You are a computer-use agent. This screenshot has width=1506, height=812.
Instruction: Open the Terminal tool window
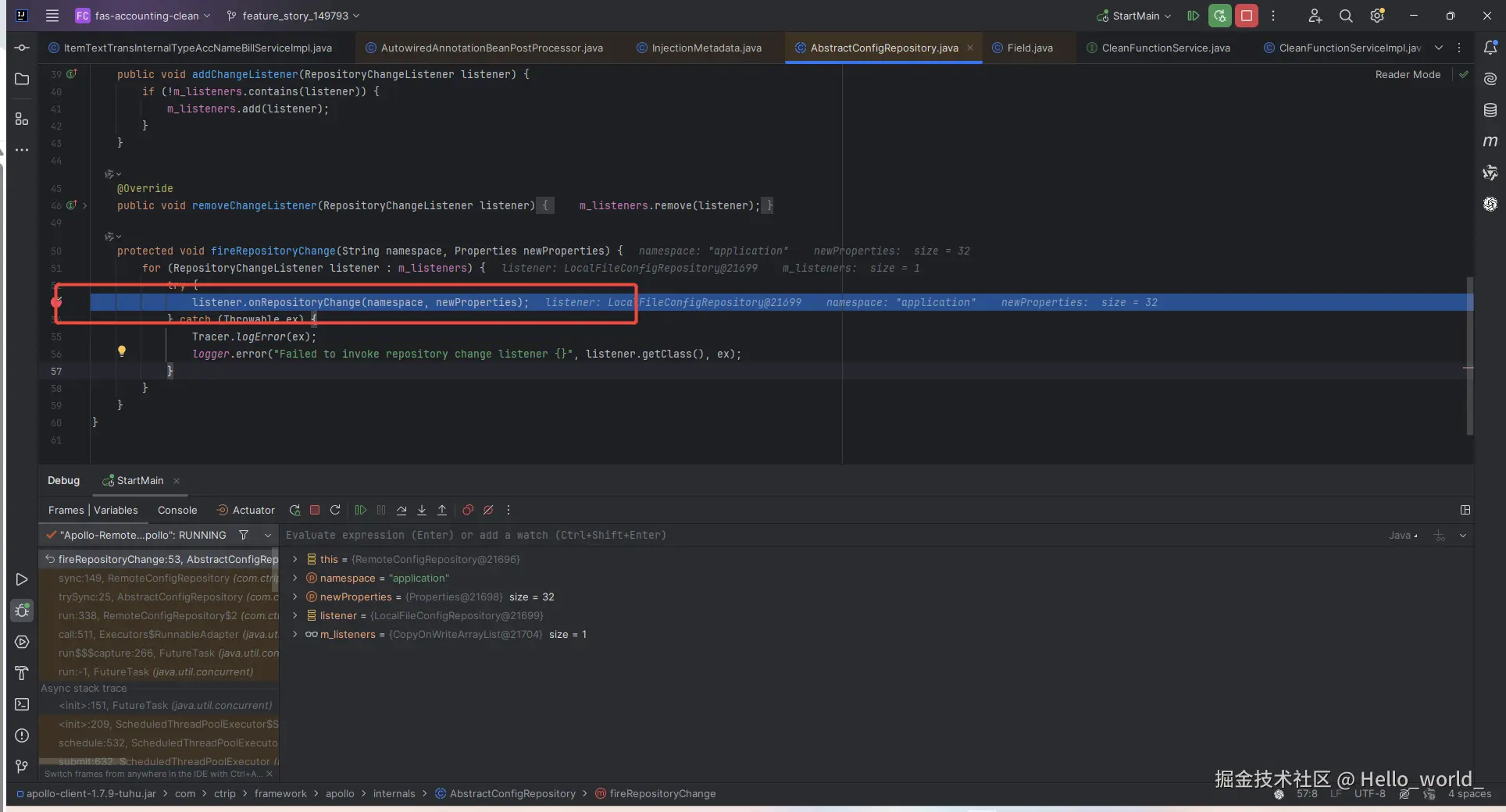tap(22, 704)
